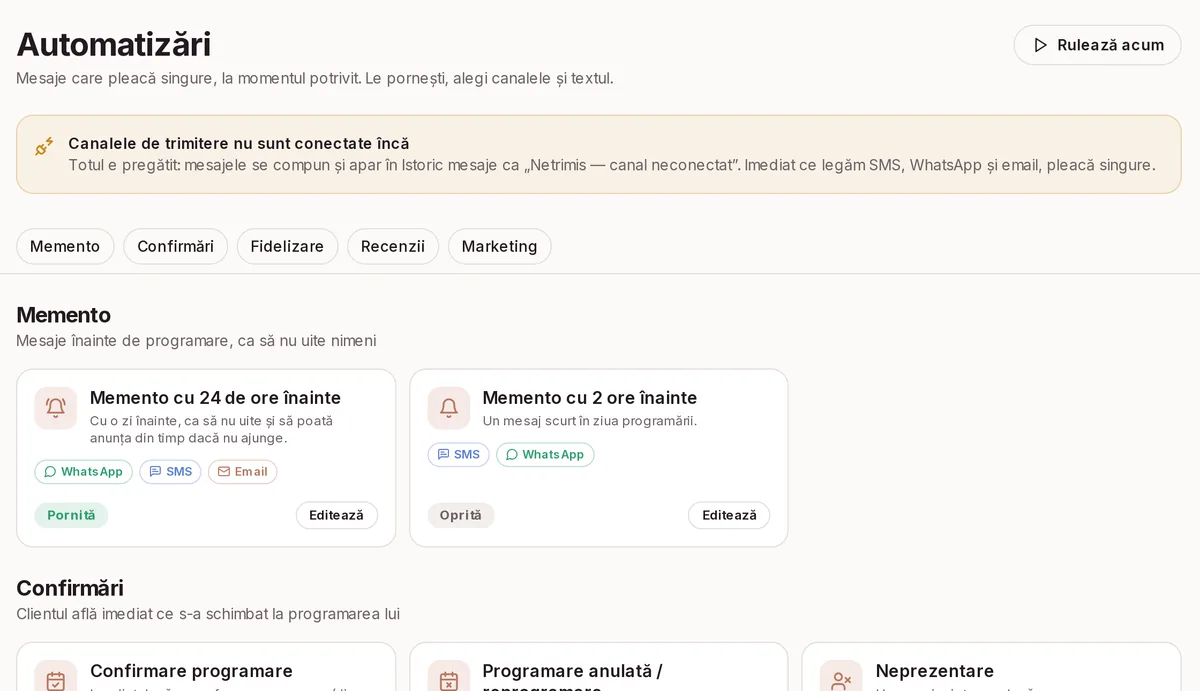The width and height of the screenshot is (1200, 691).
Task: Select the SMS chip on the 2 ore card
Action: click(x=459, y=455)
